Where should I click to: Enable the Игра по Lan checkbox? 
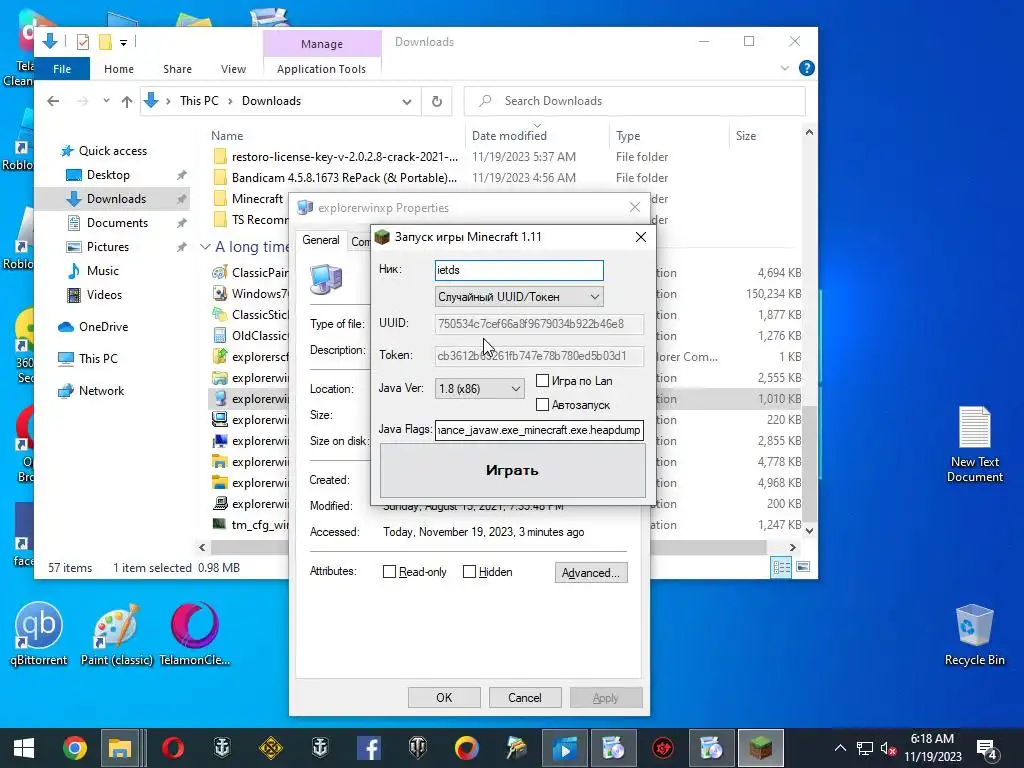point(542,381)
